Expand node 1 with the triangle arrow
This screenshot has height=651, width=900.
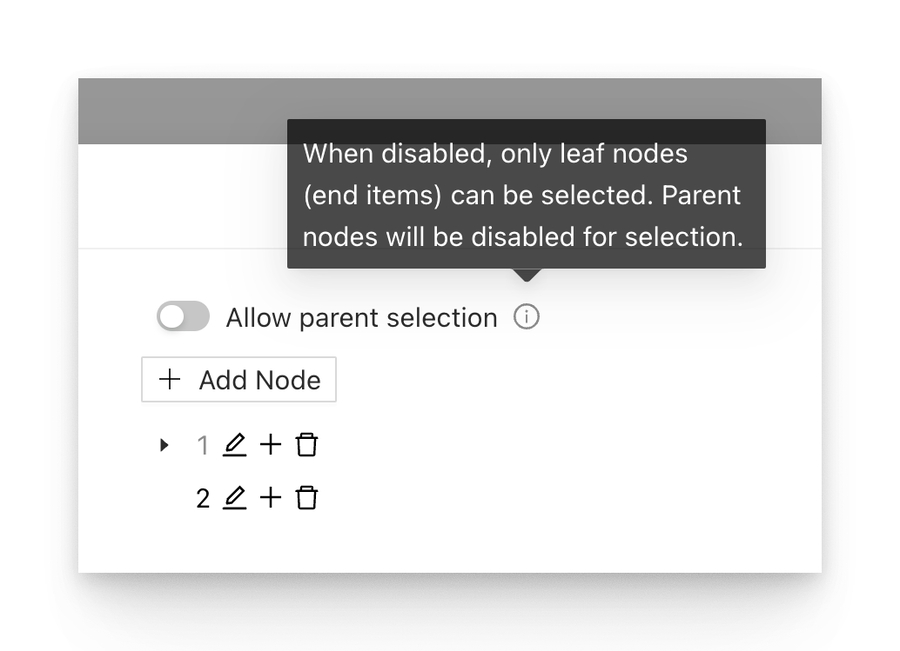[165, 445]
